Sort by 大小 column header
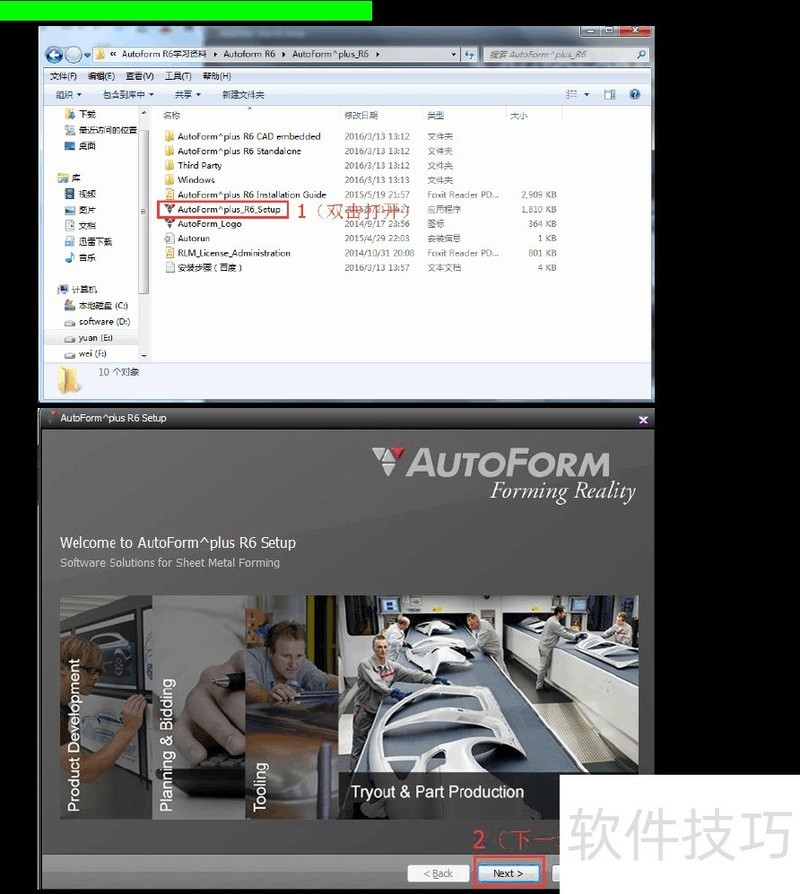Image resolution: width=800 pixels, height=894 pixels. click(518, 115)
